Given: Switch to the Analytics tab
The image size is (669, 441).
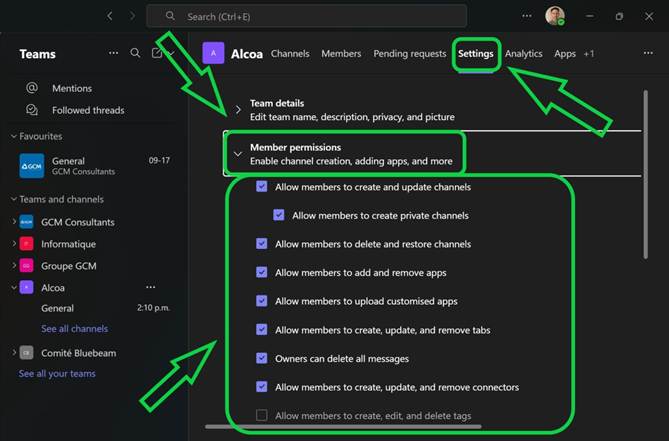Looking at the screenshot, I should [524, 54].
